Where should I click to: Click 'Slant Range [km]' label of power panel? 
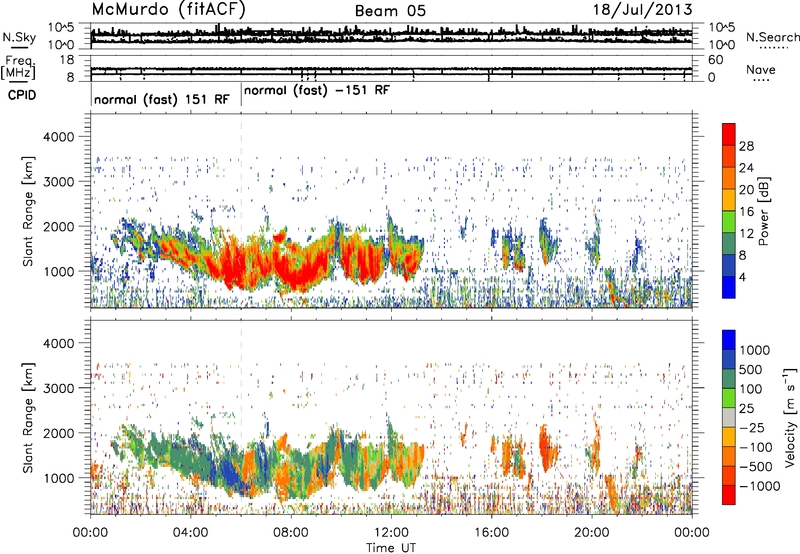click(28, 211)
